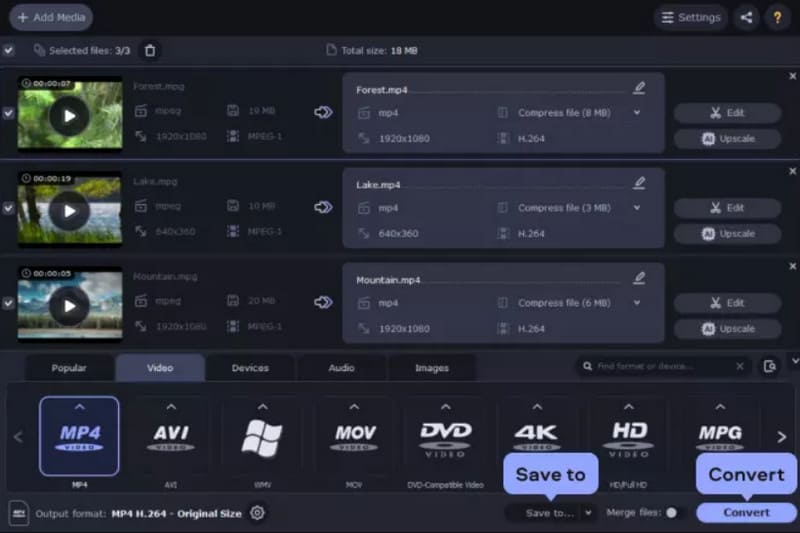The image size is (800, 533).
Task: Click pencil icon to rename Forest.mp4
Action: click(x=639, y=88)
